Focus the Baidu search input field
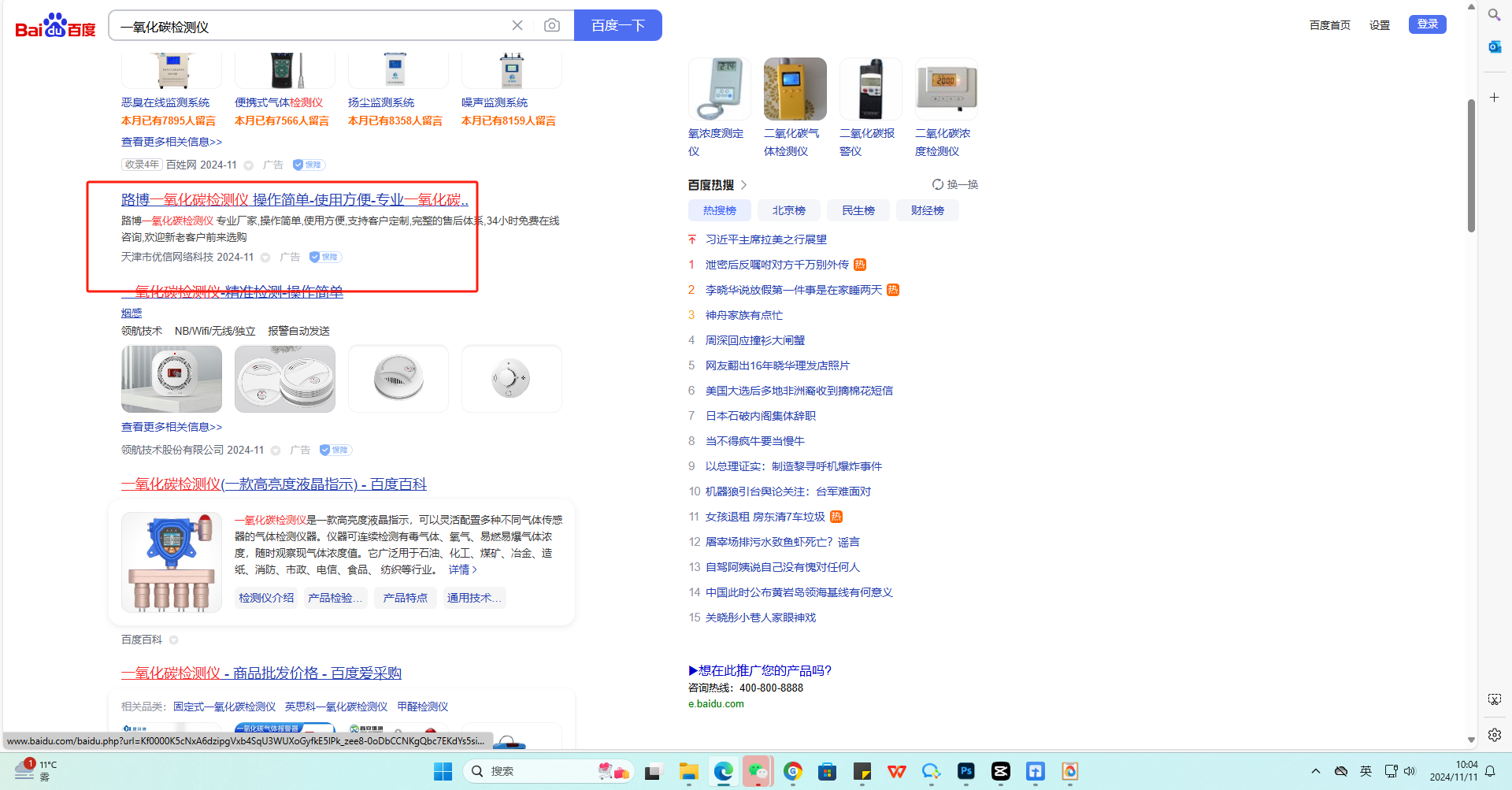The width and height of the screenshot is (1512, 790). point(311,26)
